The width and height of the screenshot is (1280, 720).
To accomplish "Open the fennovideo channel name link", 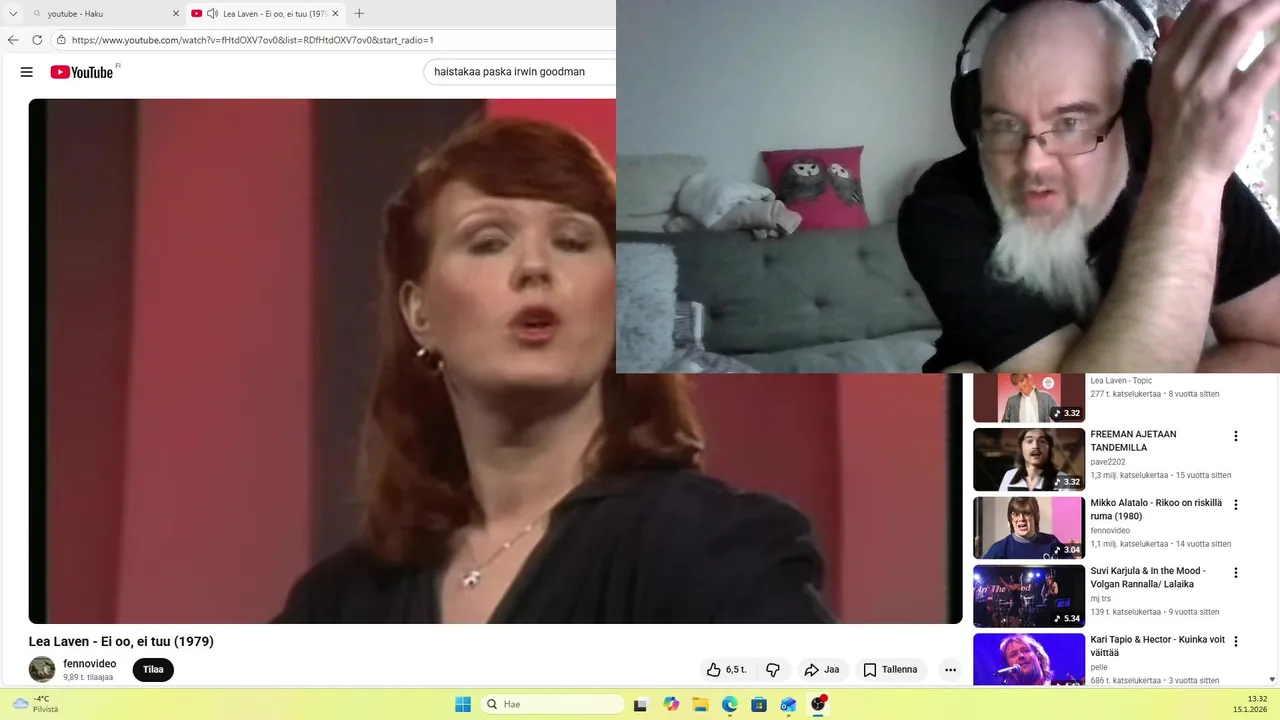I will pyautogui.click(x=90, y=664).
